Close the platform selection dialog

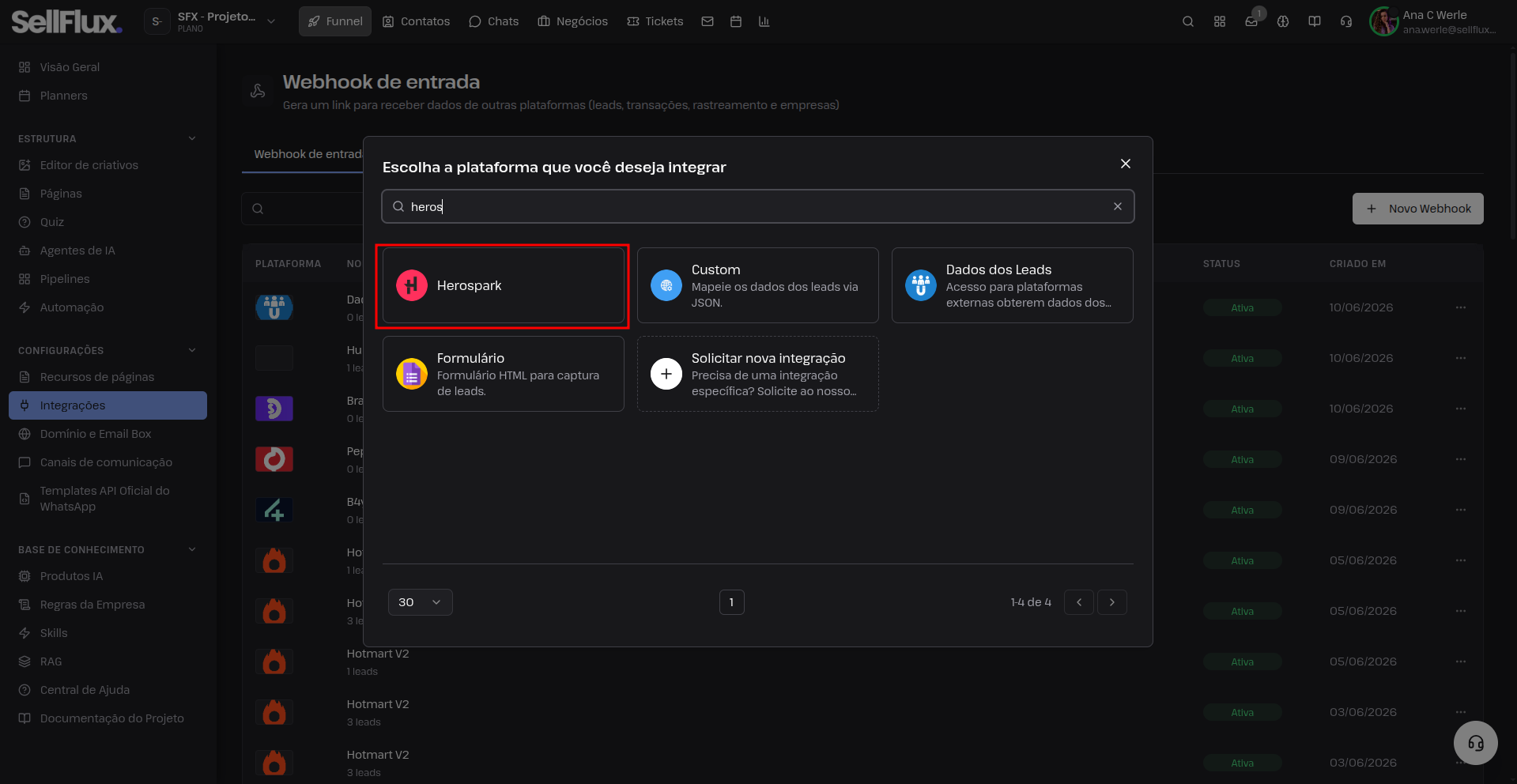pyautogui.click(x=1126, y=164)
